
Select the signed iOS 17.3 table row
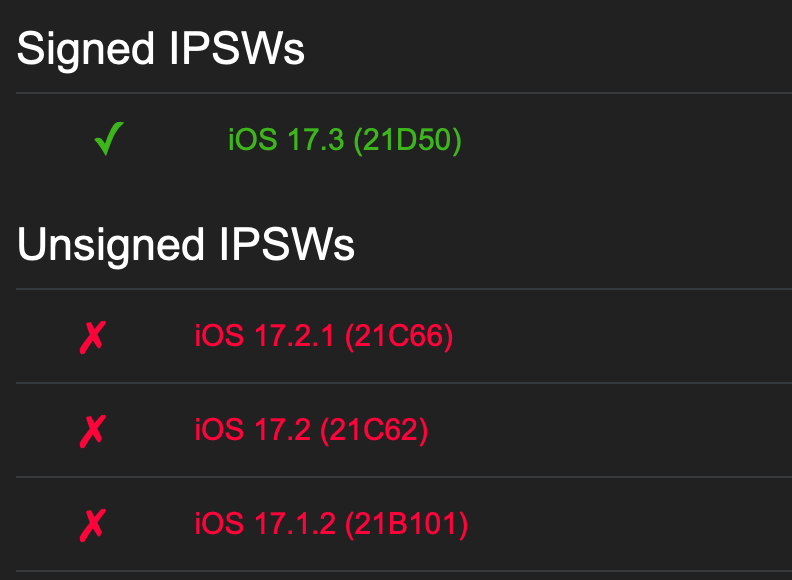[x=600, y=140]
